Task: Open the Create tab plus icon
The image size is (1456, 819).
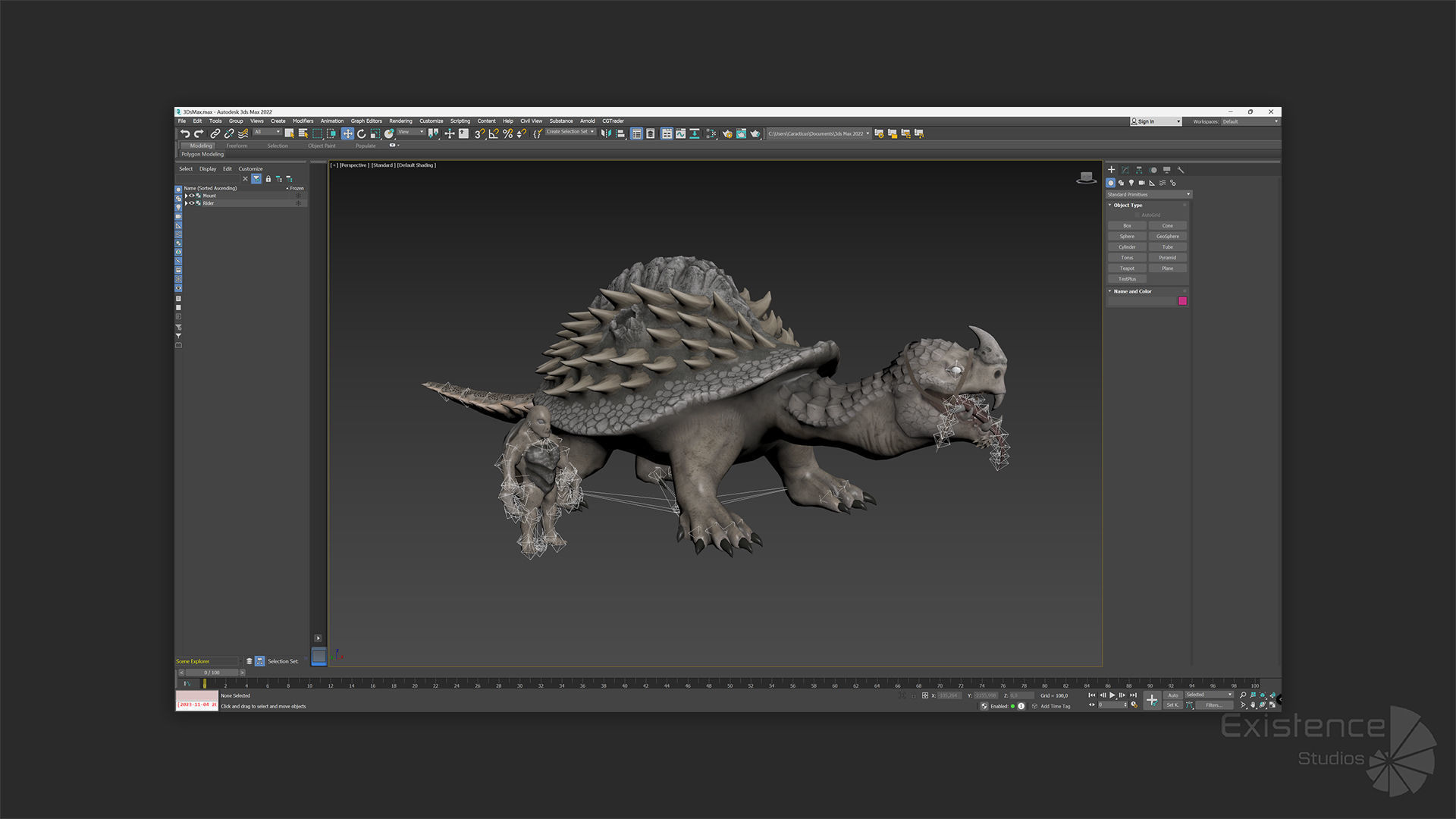Action: point(1111,170)
